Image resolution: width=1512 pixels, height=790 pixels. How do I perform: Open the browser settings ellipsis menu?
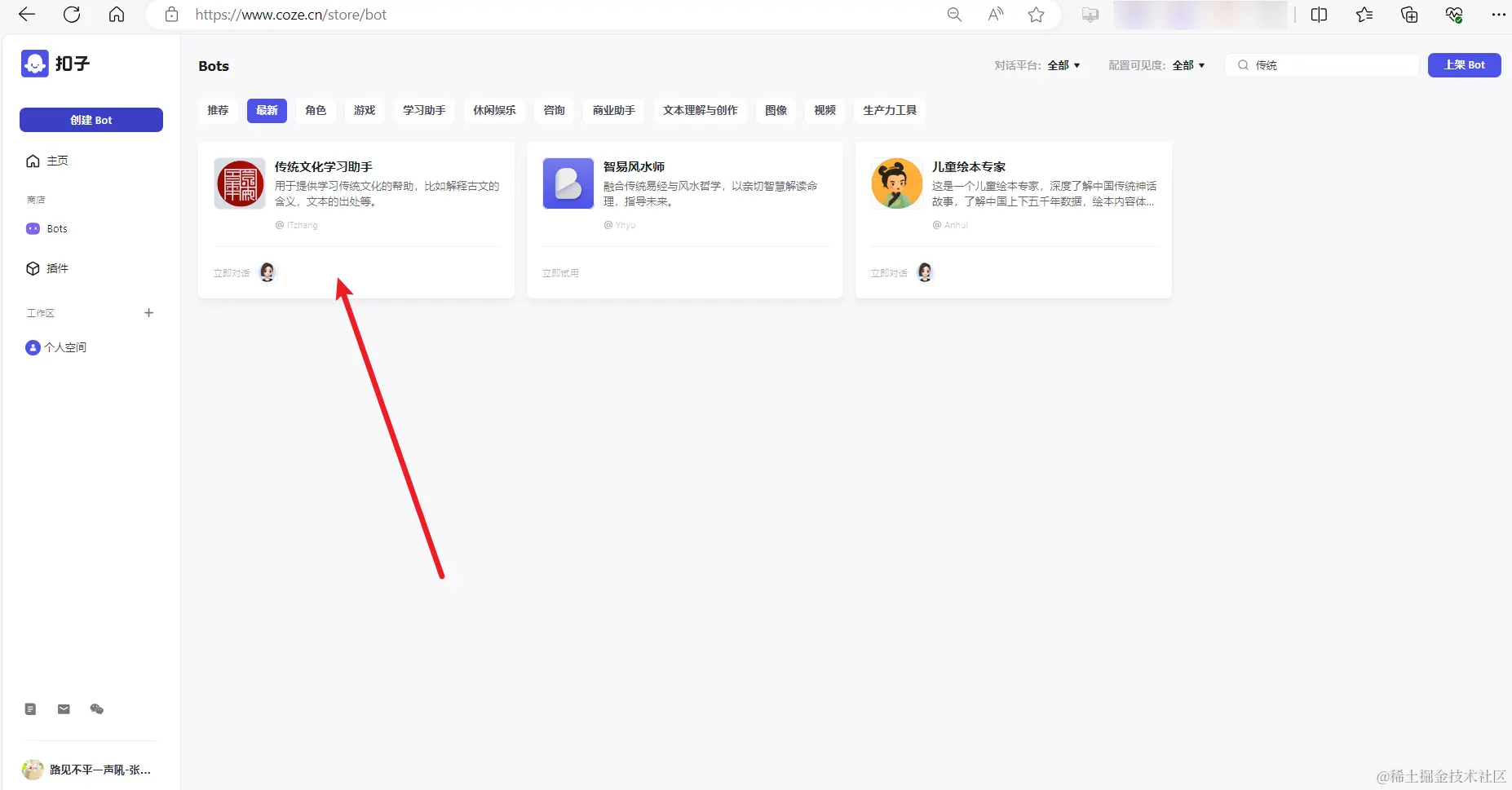coord(1499,15)
